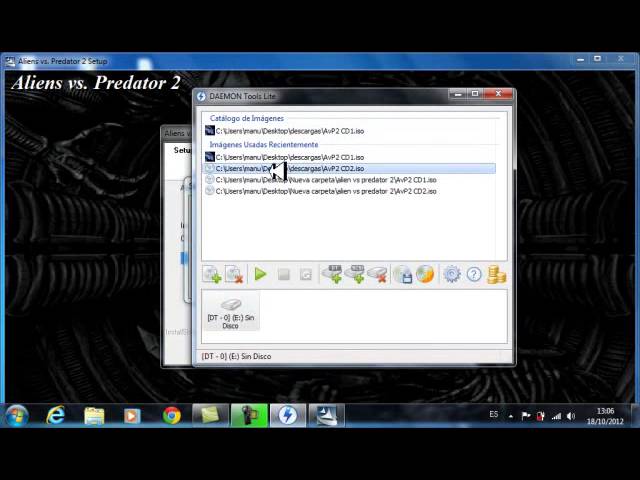Click the DAEMON Tools Lite title bar icon
This screenshot has width=640, height=480.
tap(201, 96)
